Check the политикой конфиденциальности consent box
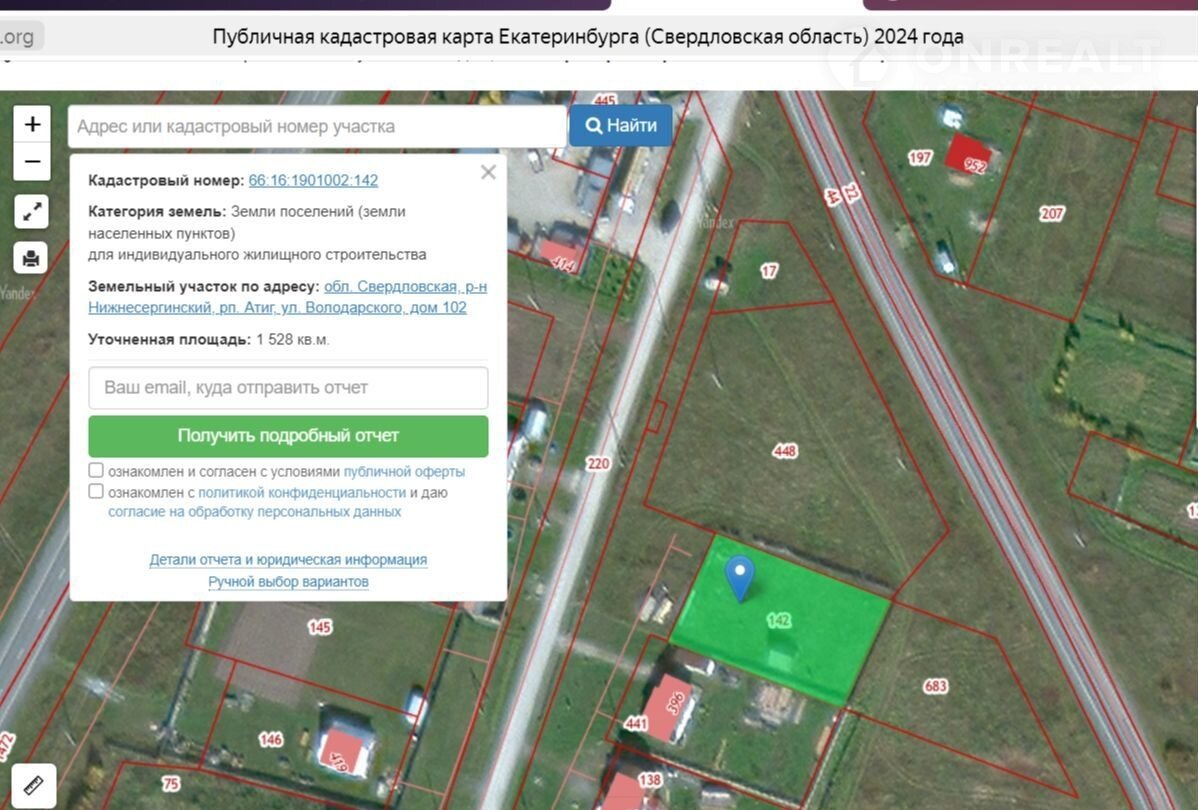Screen dimensions: 1198x810 [x=96, y=492]
